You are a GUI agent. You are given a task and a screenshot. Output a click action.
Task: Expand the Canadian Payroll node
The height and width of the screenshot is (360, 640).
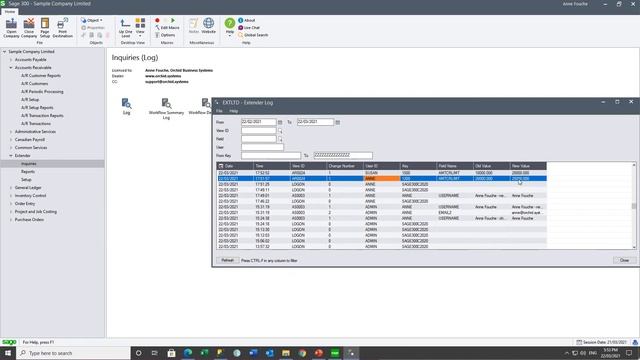(x=11, y=140)
